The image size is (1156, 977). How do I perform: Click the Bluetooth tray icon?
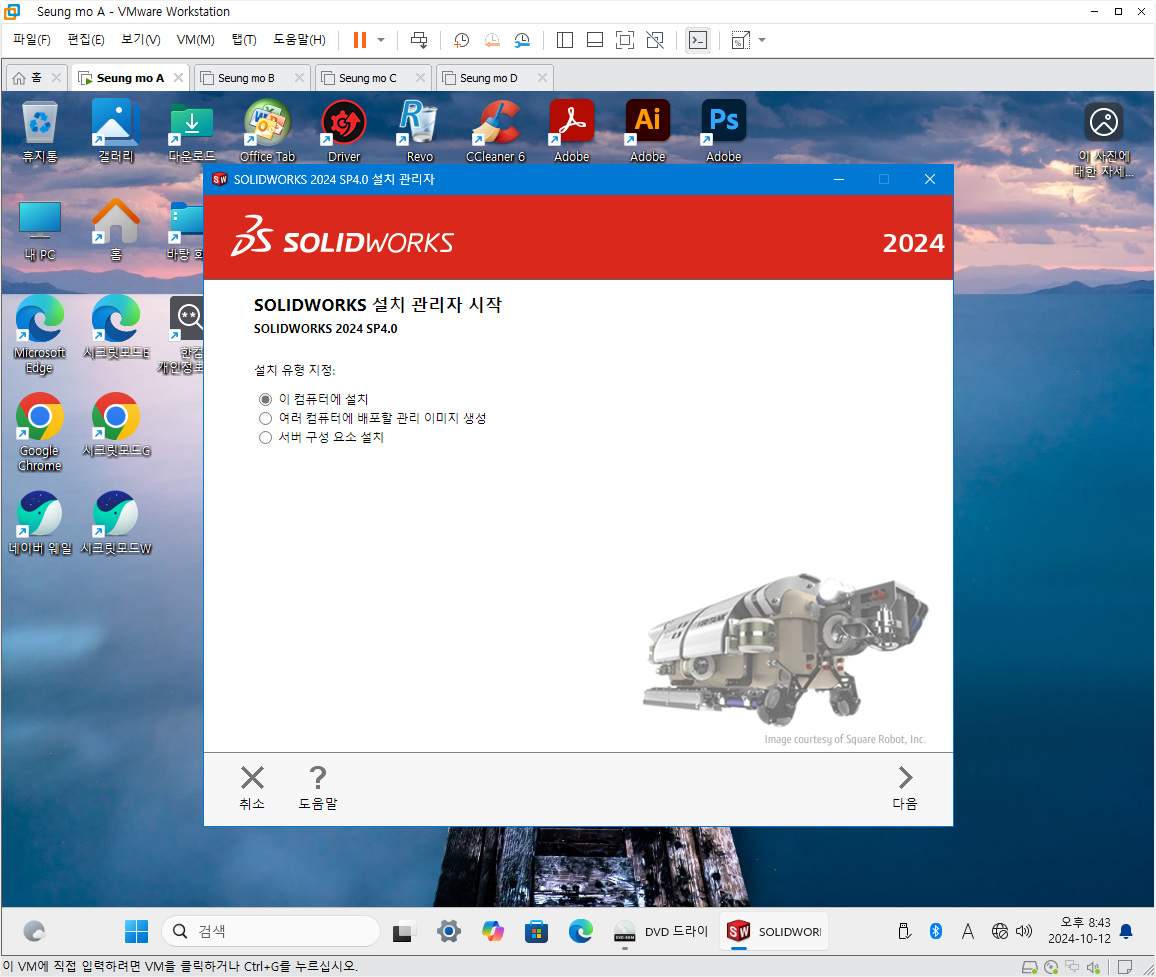pyautogui.click(x=936, y=931)
